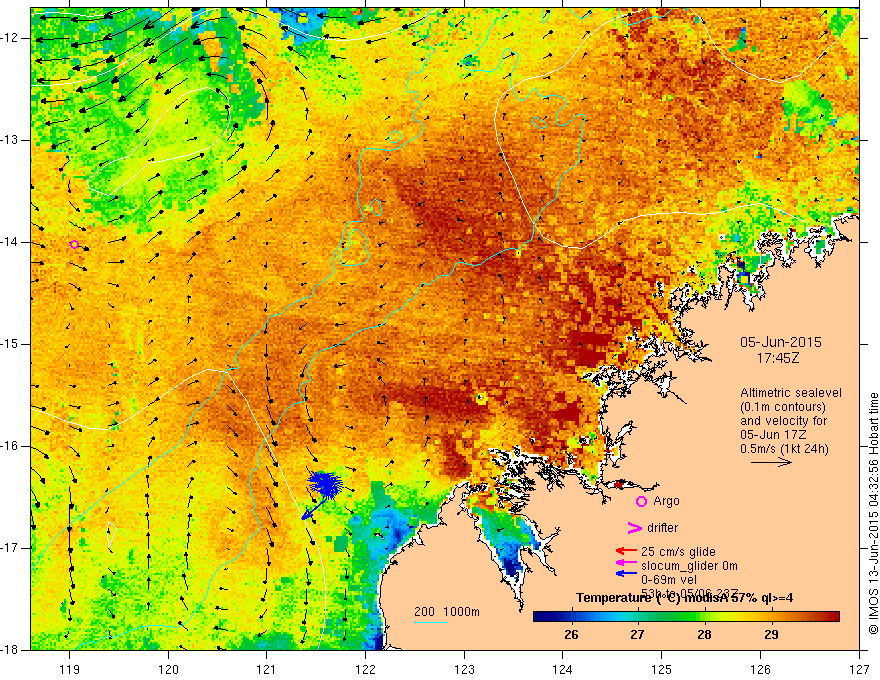Click the 200 1000m isobath label

point(447,612)
